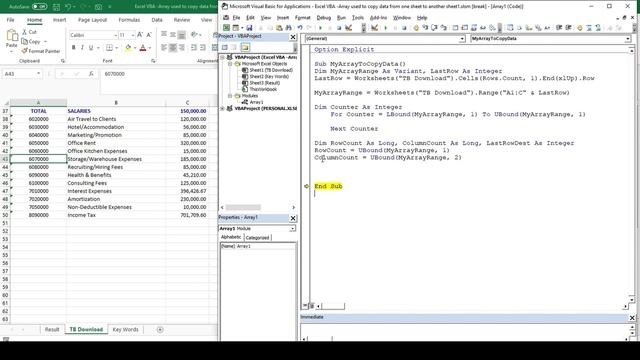
Task: Click View Code icon in Project pane
Action: pyautogui.click(x=224, y=47)
